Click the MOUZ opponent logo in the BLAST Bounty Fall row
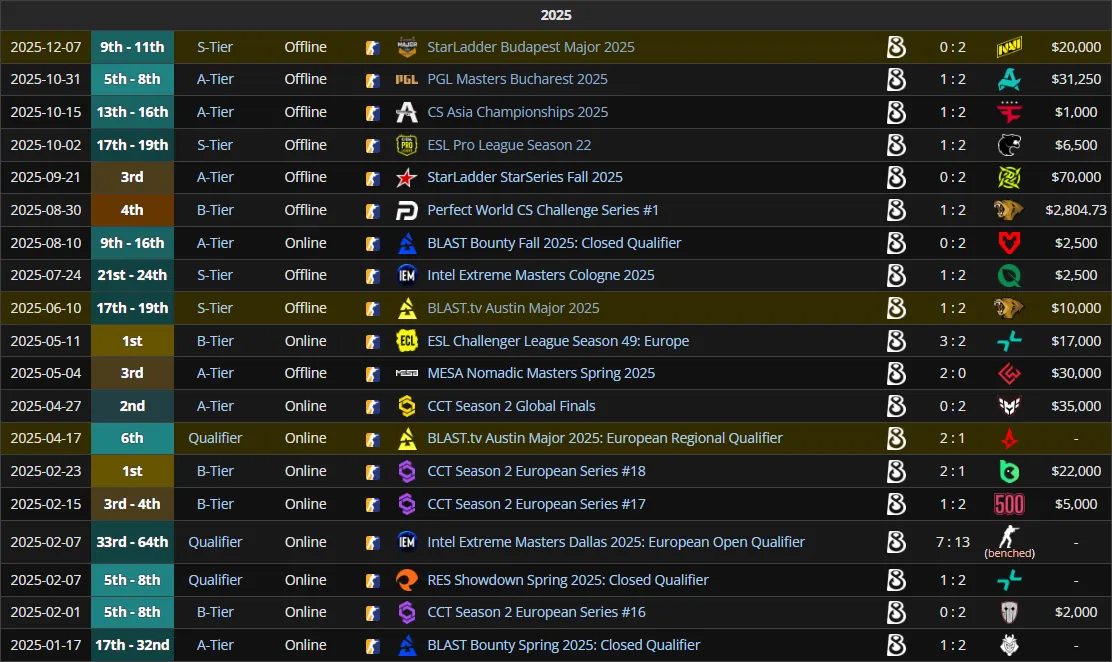This screenshot has width=1112, height=662. point(1009,243)
